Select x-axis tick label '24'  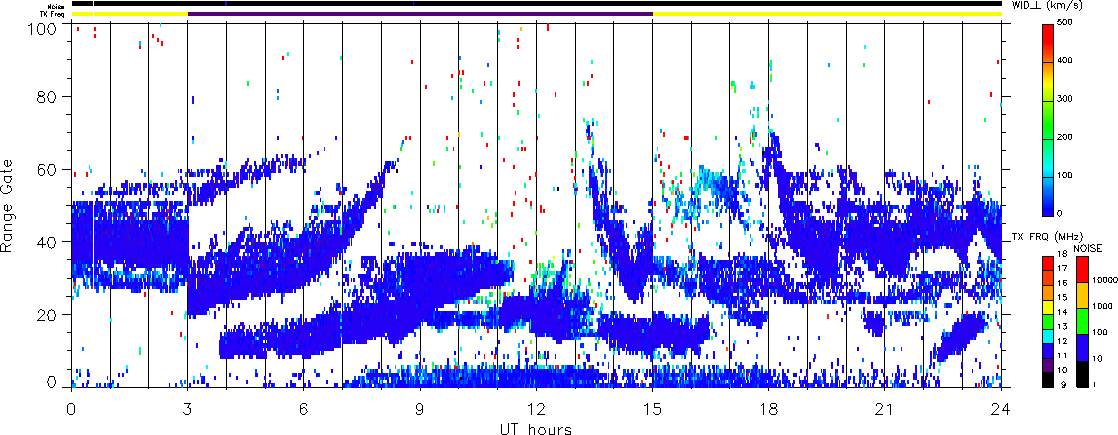click(1001, 409)
